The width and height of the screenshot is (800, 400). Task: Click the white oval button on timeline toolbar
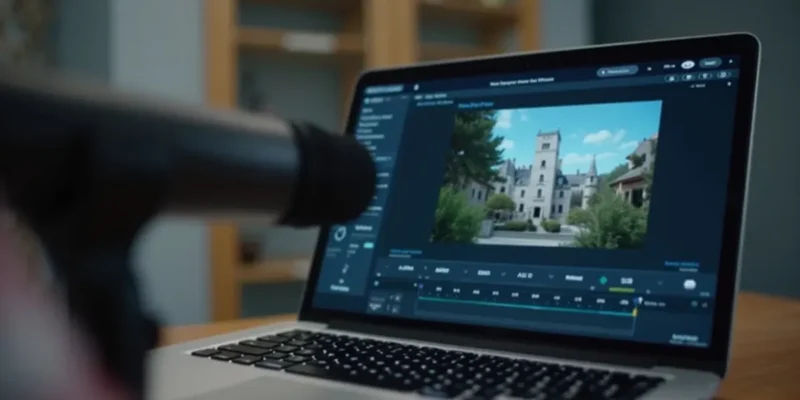[x=690, y=285]
